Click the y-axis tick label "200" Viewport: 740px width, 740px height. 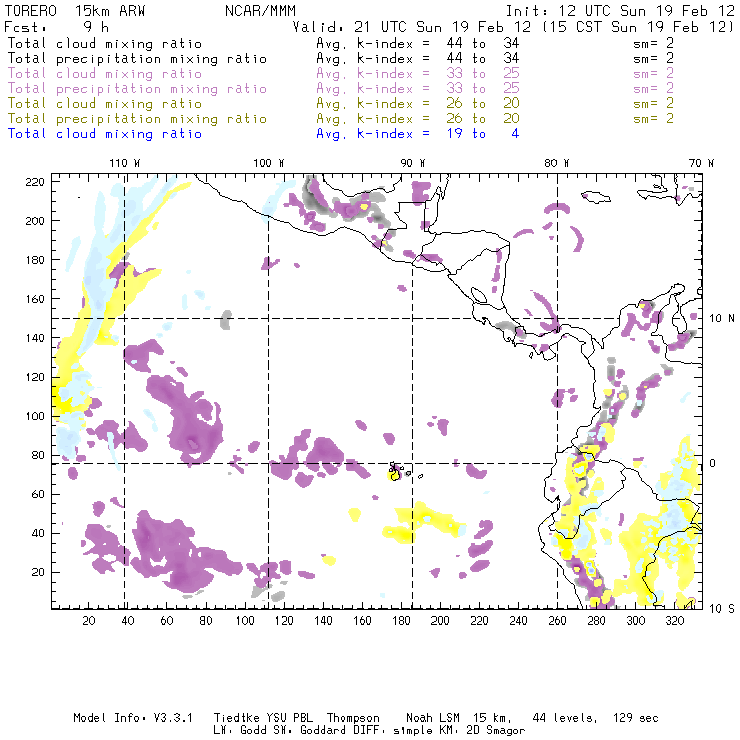[34, 221]
